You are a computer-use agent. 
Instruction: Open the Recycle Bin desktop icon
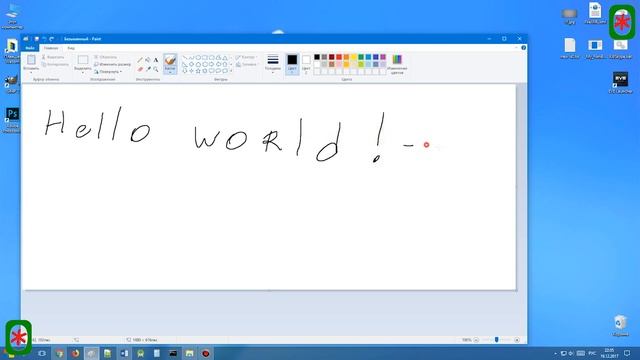click(620, 325)
